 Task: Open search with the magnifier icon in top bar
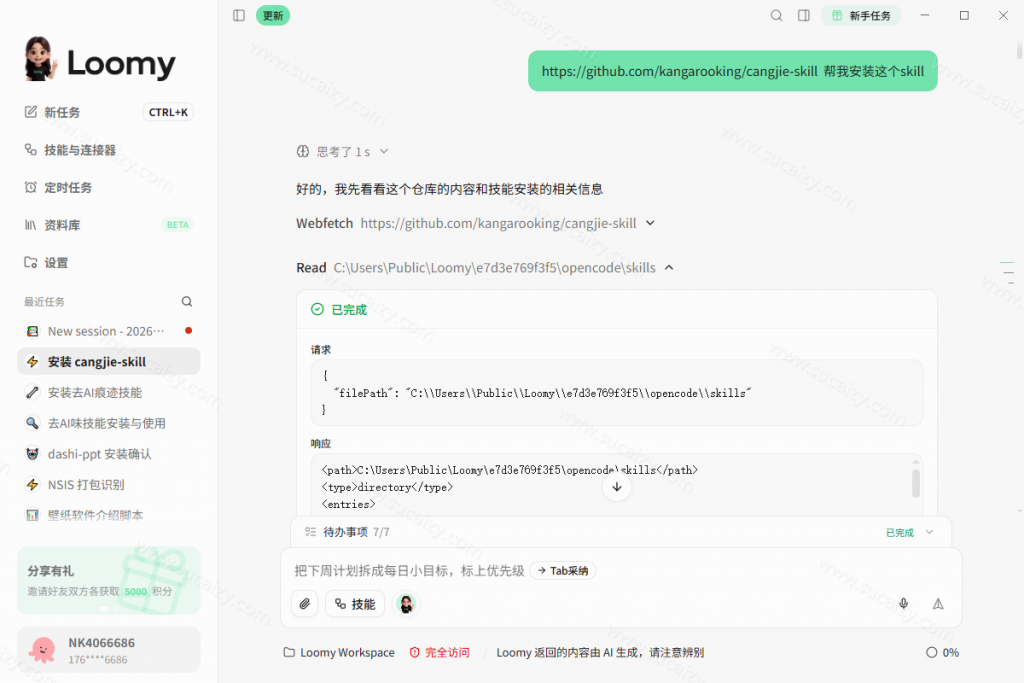tap(776, 16)
